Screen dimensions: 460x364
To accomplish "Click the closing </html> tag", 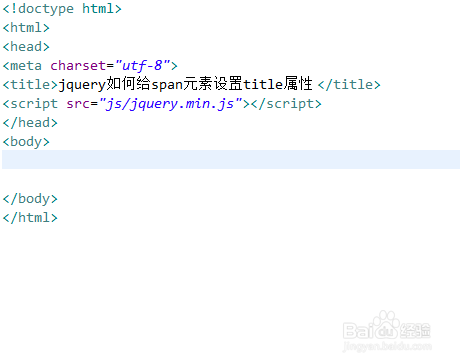I will coord(30,218).
